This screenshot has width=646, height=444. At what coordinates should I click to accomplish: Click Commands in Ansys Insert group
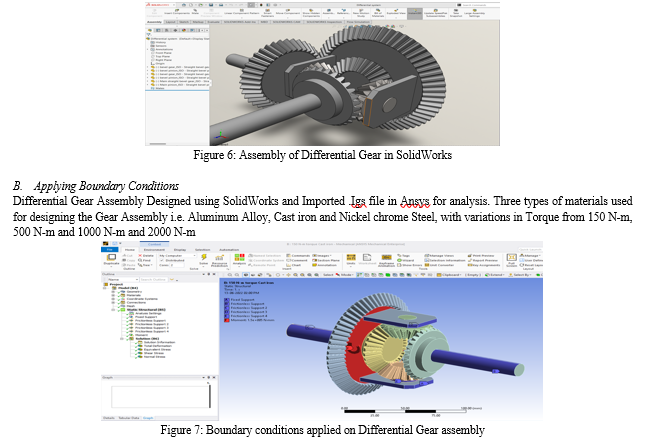299,255
